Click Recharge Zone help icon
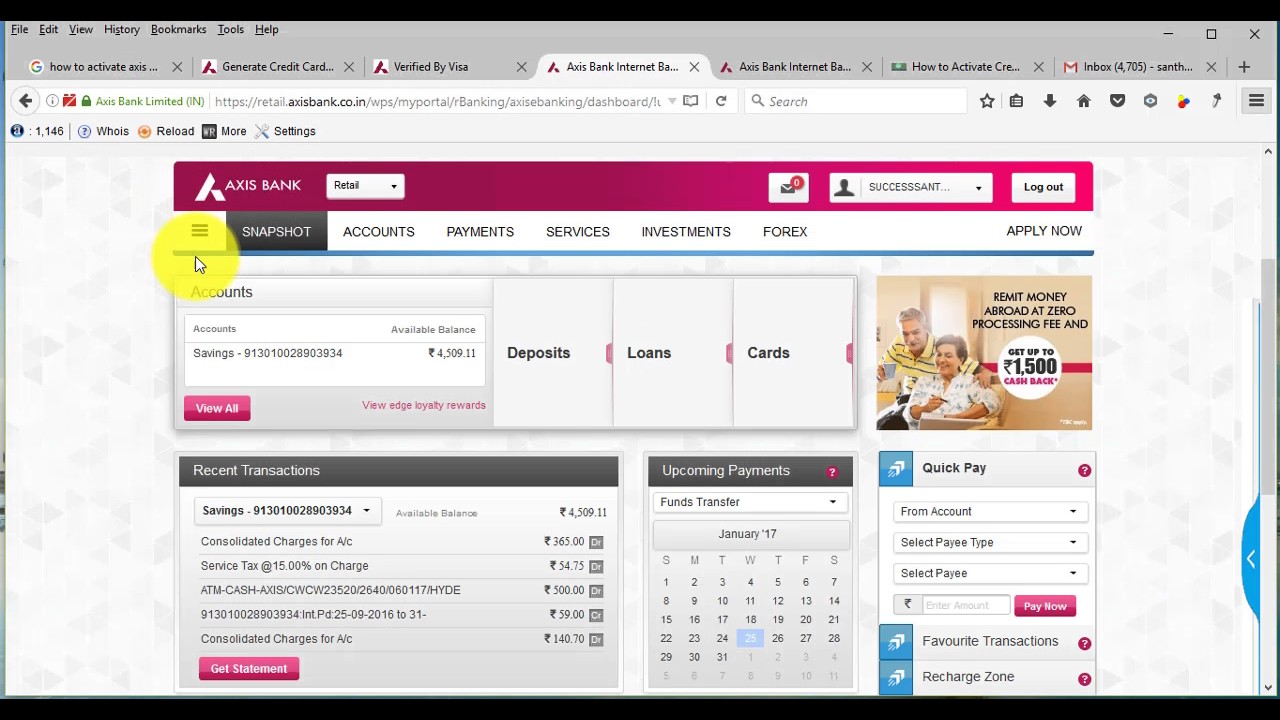Image resolution: width=1280 pixels, height=720 pixels. 1084,680
